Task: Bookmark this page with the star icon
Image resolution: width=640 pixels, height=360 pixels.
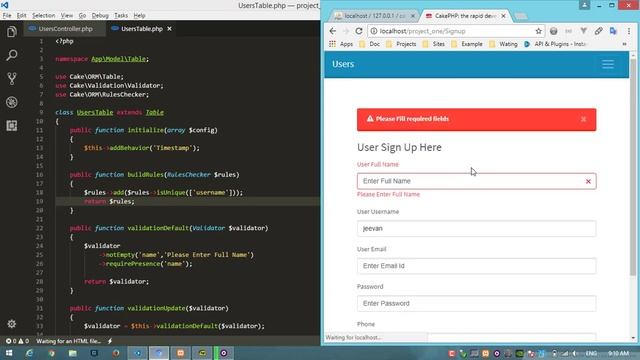Action: (538, 31)
